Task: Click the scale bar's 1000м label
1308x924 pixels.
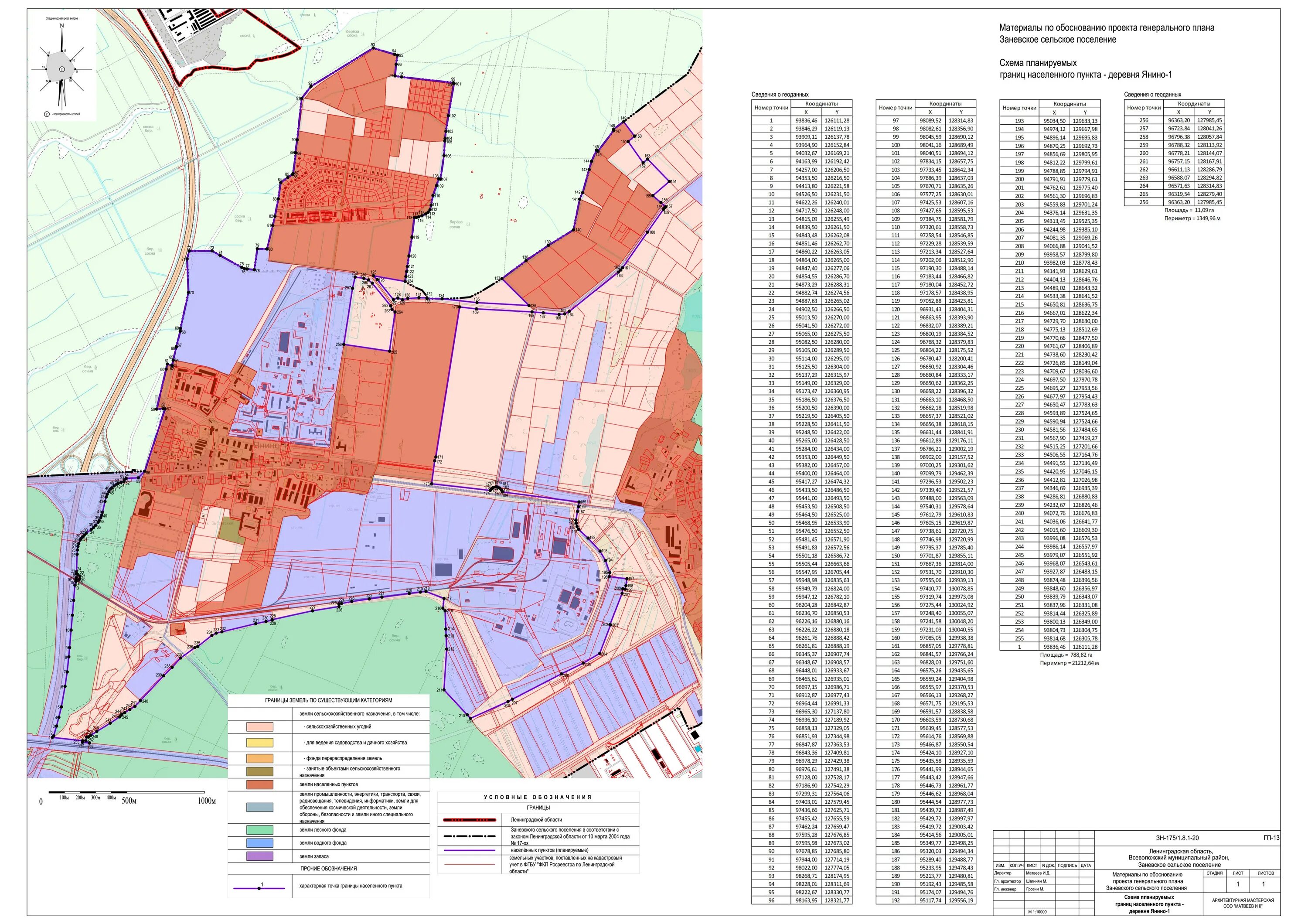Action: 207,801
